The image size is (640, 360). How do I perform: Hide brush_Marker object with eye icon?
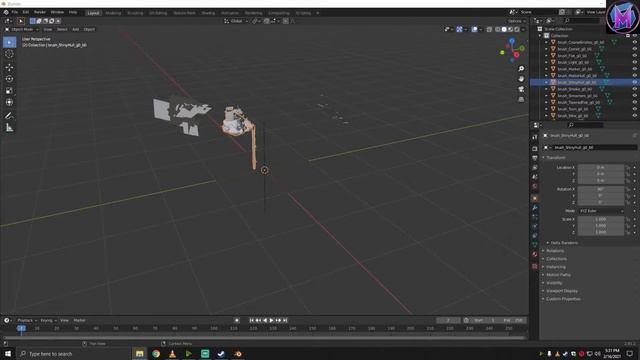(x=634, y=69)
